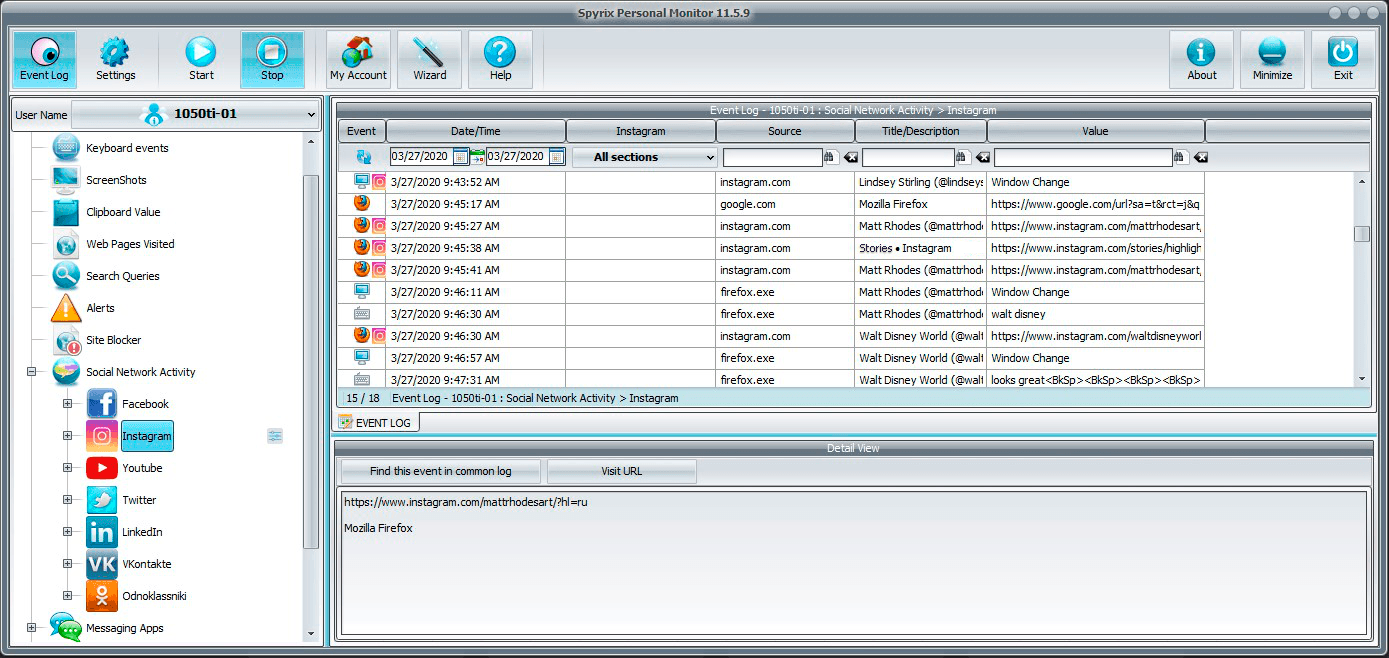Expand the Odnoklassniki tree node

coord(68,596)
